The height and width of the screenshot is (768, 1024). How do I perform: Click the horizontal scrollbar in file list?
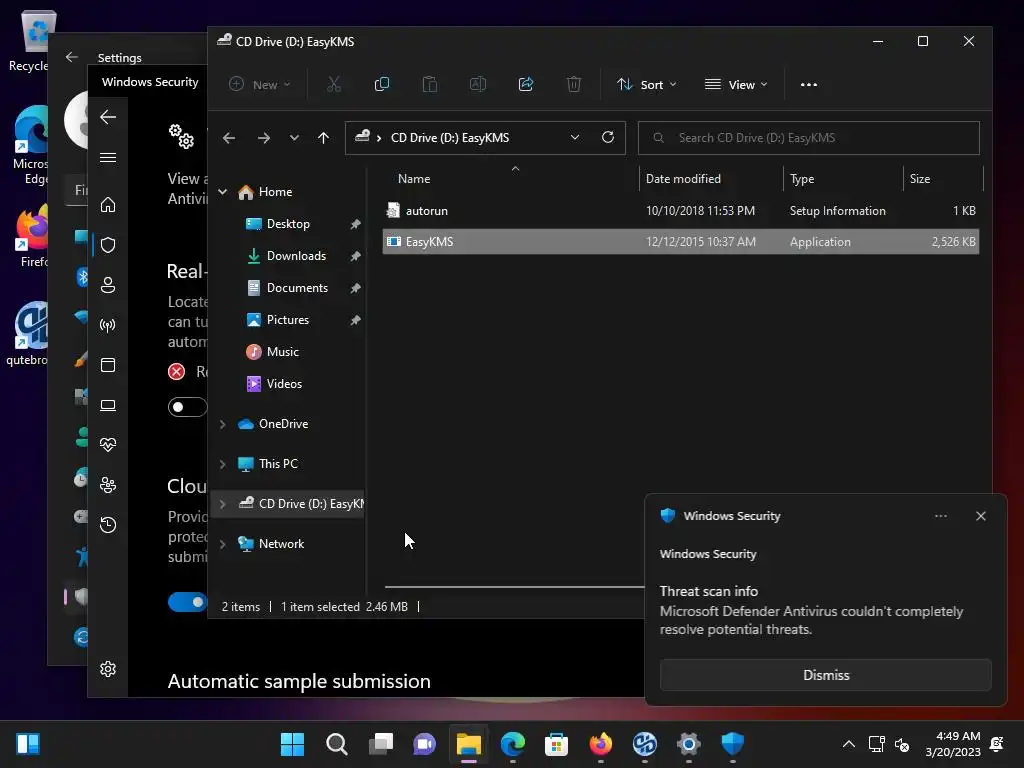pyautogui.click(x=514, y=586)
